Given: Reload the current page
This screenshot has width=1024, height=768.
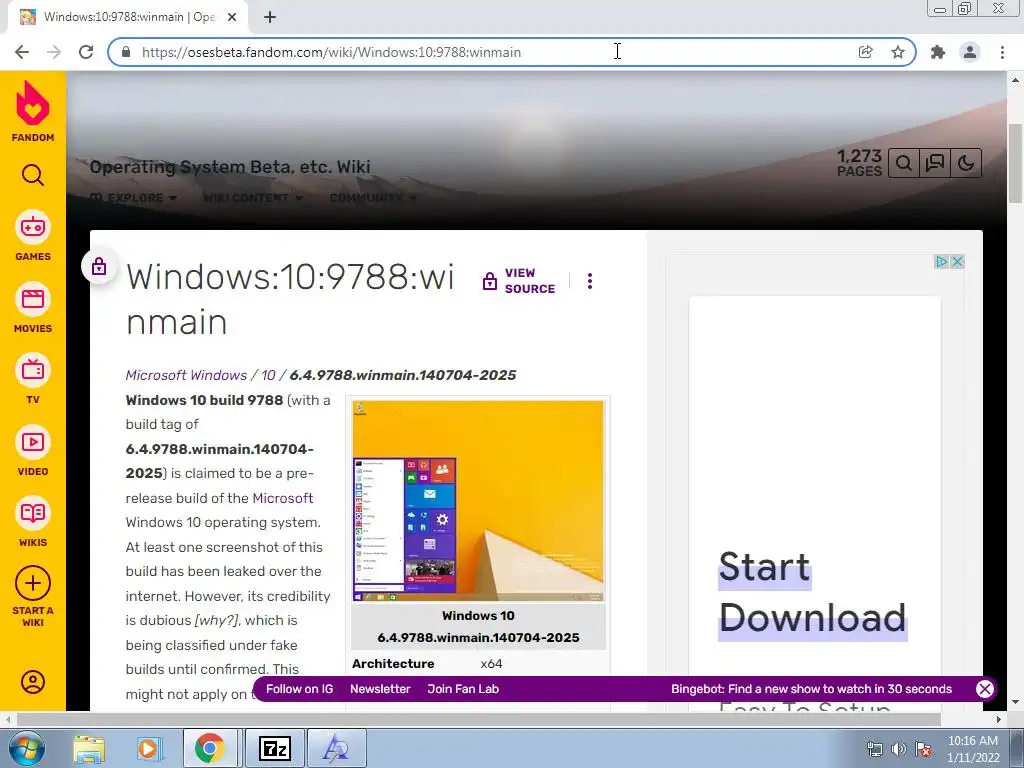Looking at the screenshot, I should [x=86, y=52].
